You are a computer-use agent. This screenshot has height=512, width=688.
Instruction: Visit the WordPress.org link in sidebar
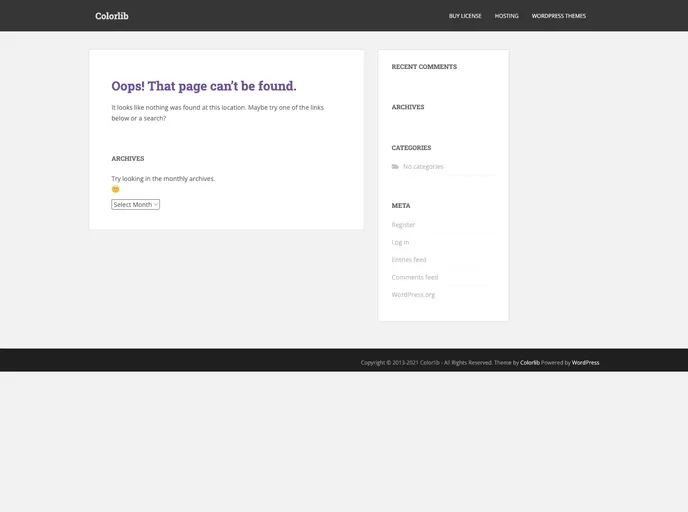pyautogui.click(x=413, y=295)
